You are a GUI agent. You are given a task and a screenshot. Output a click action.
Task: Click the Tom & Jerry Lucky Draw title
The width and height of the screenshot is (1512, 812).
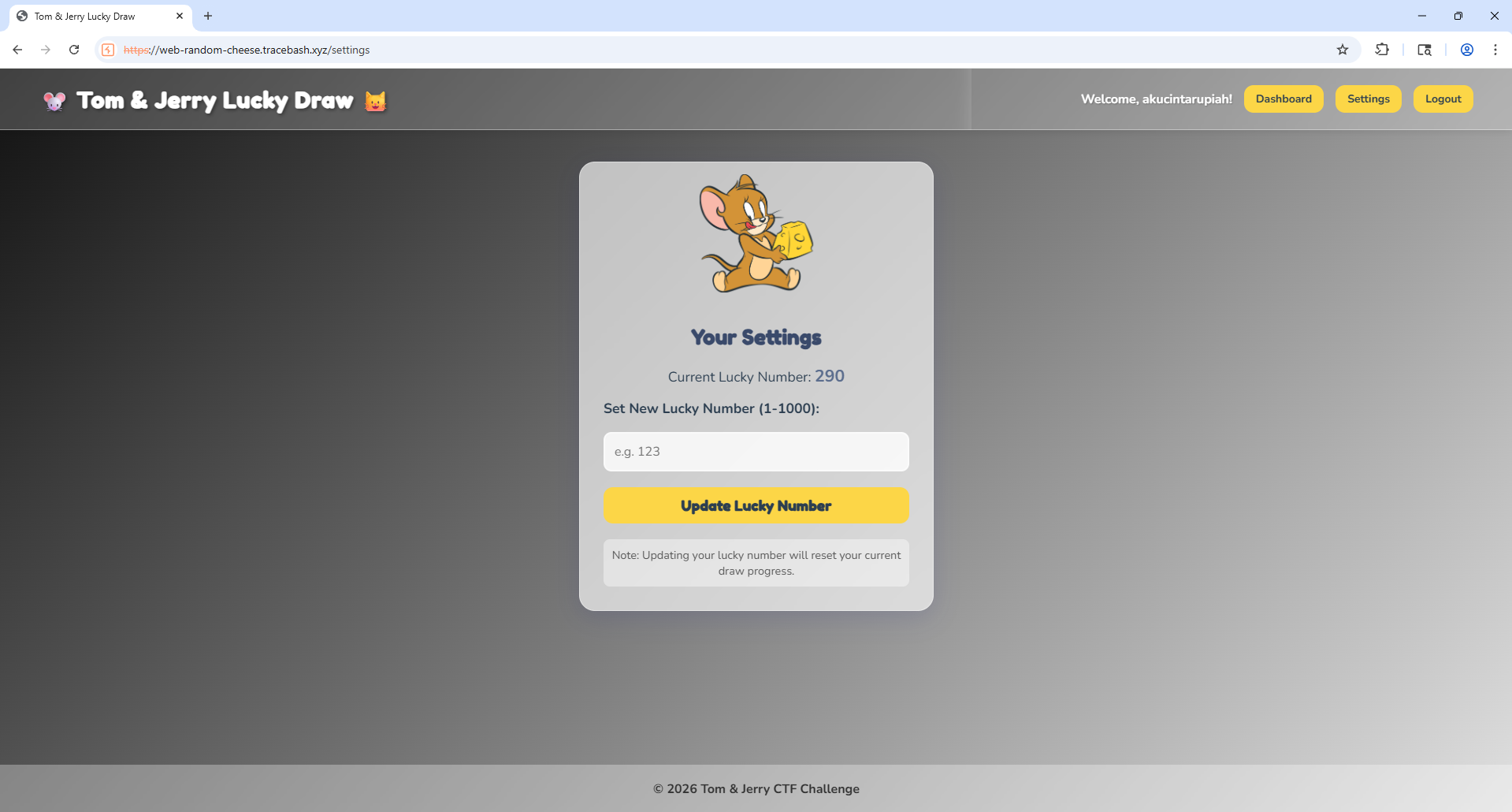pos(215,101)
